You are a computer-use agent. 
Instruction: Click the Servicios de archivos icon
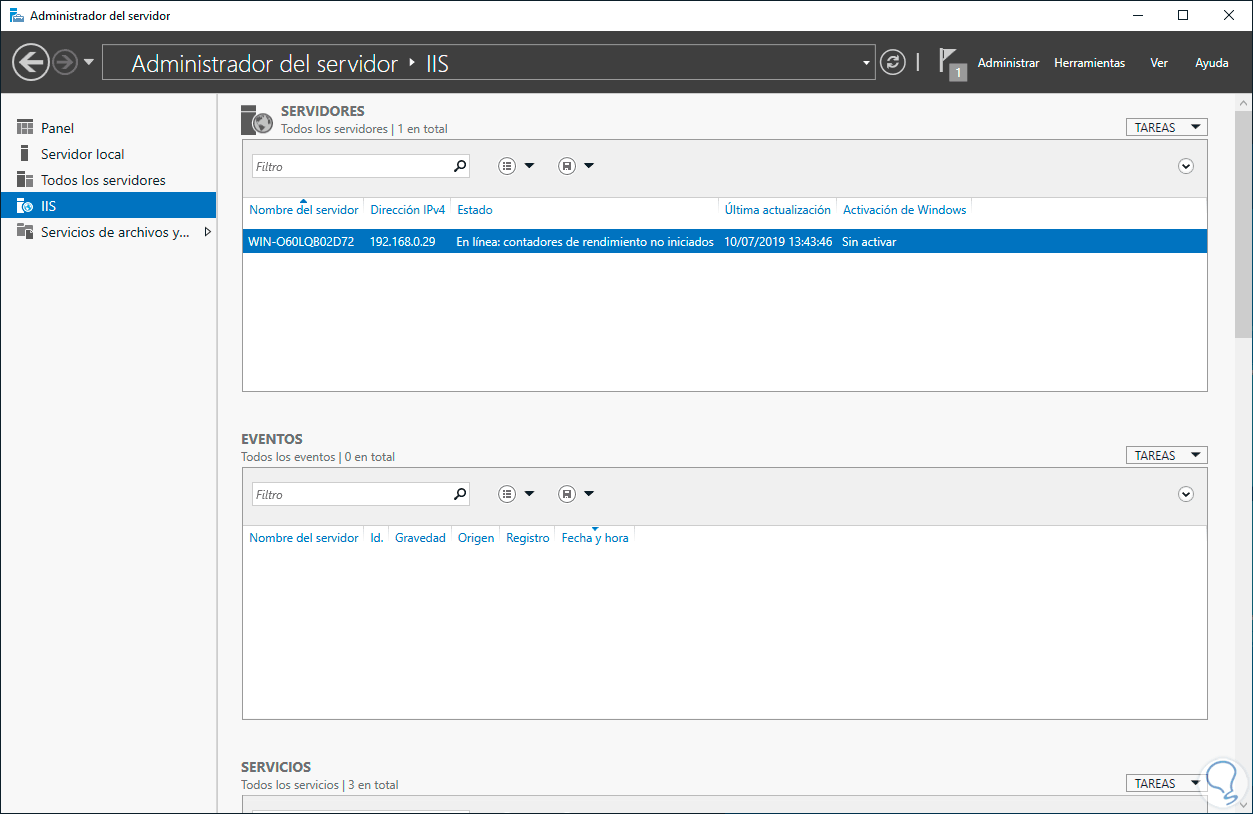25,232
